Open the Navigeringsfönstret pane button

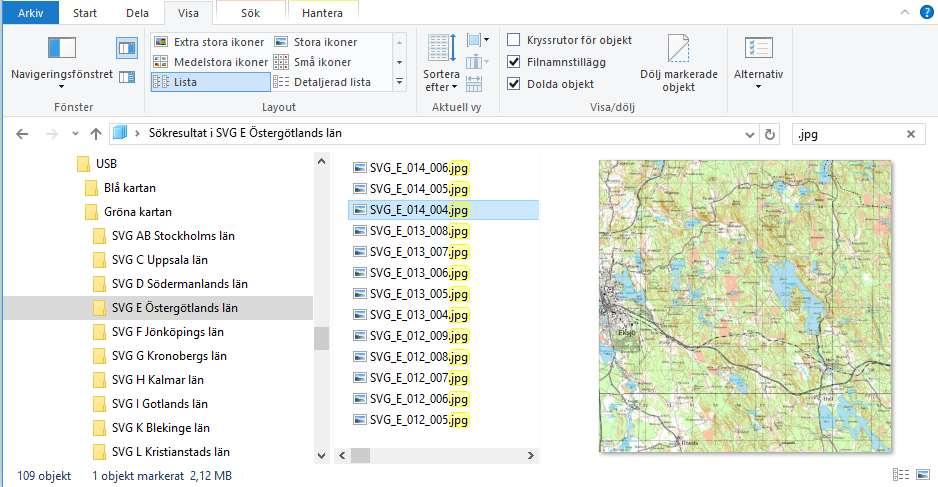pos(62,62)
